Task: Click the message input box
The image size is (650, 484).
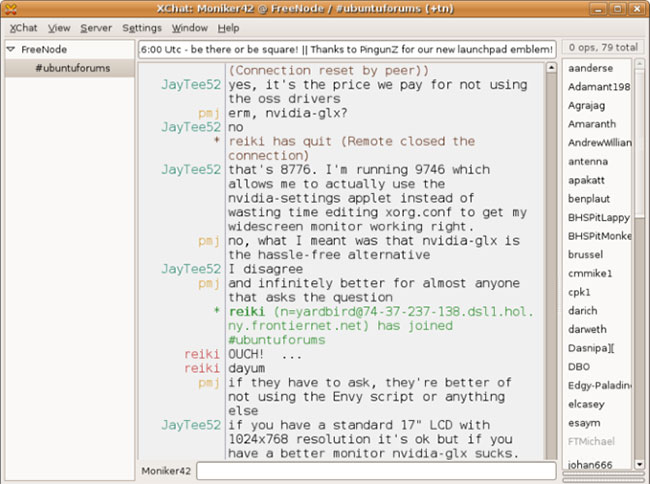Action: coord(375,470)
